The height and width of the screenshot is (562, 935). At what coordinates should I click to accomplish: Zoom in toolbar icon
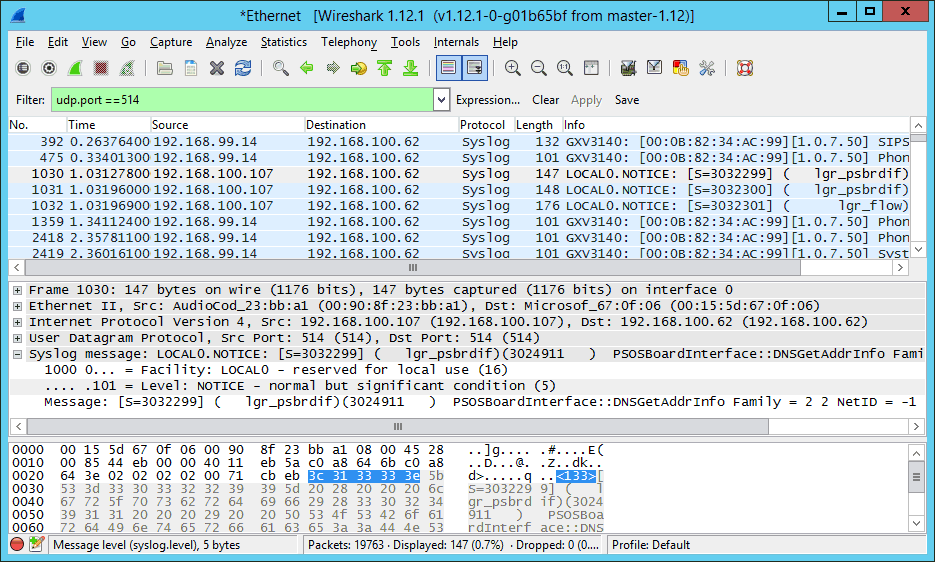pos(512,68)
